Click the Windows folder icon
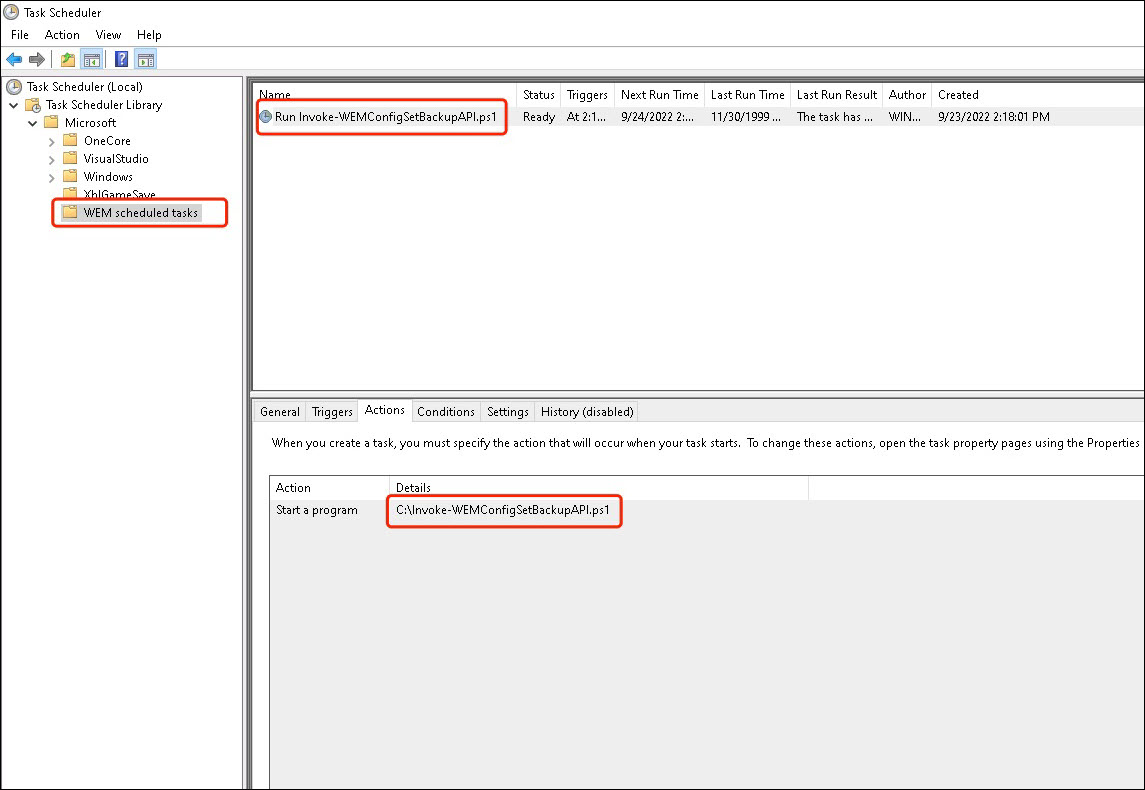 pyautogui.click(x=70, y=176)
